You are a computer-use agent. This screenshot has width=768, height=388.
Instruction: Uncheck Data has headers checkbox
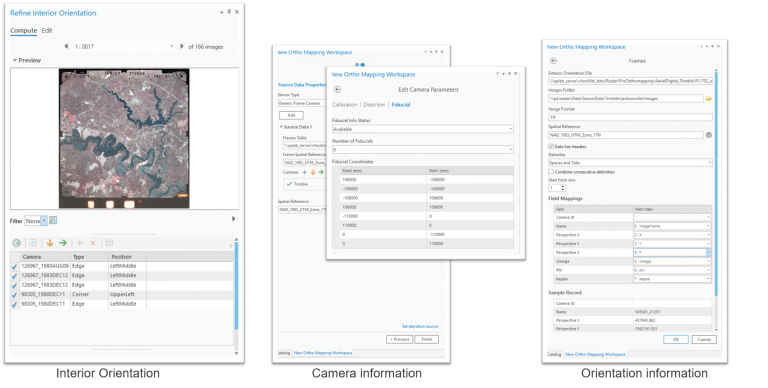pyautogui.click(x=551, y=146)
